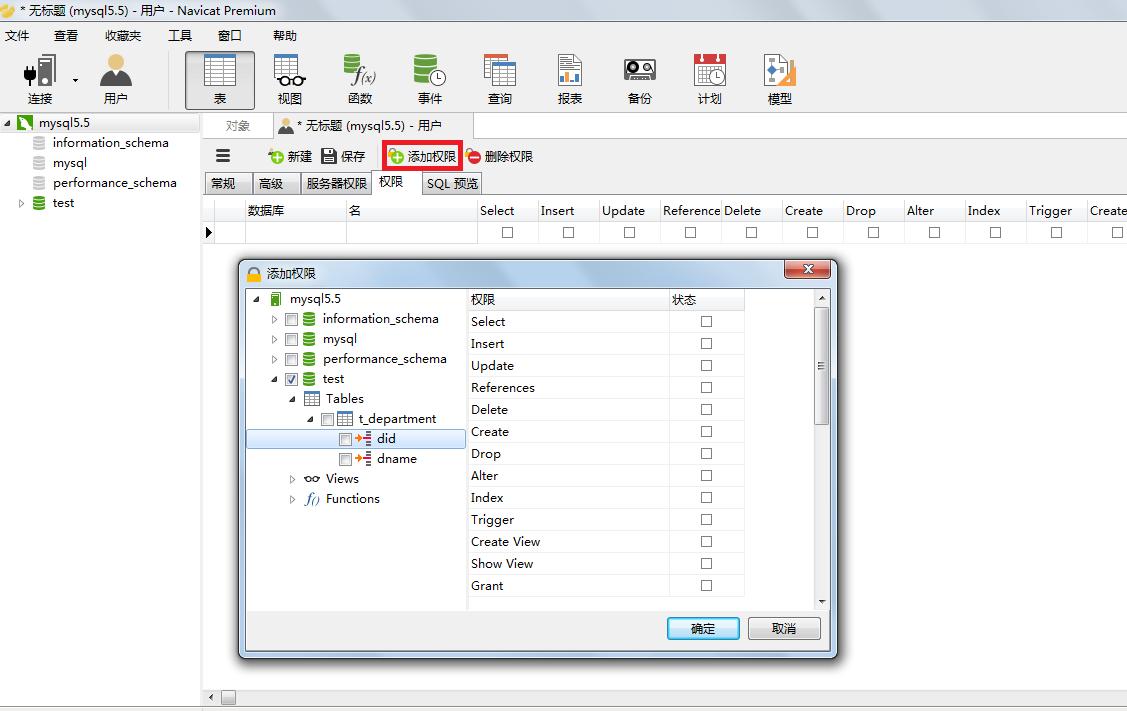Screen dimensions: 1127x711
Task: Collapse t_department table in dialog tree
Action: (310, 419)
